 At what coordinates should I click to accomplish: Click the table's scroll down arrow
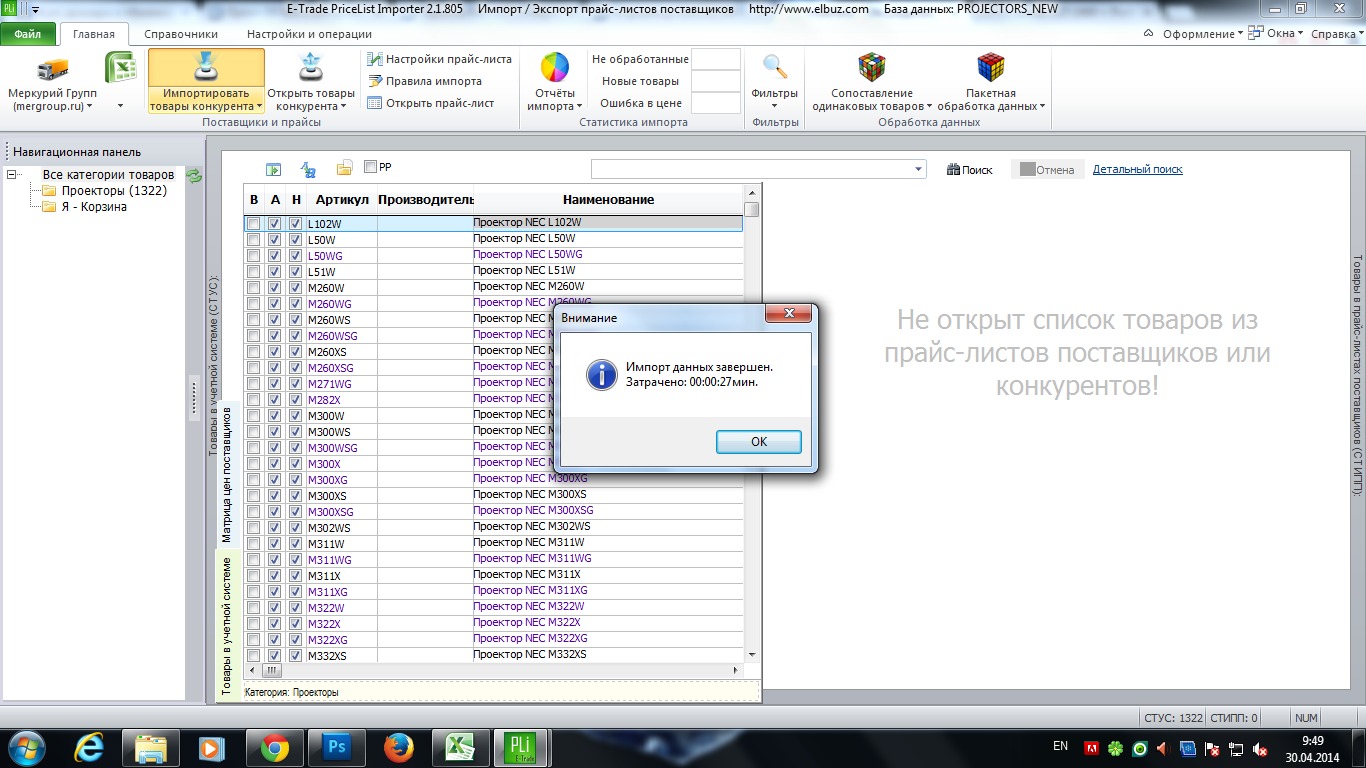(x=752, y=655)
